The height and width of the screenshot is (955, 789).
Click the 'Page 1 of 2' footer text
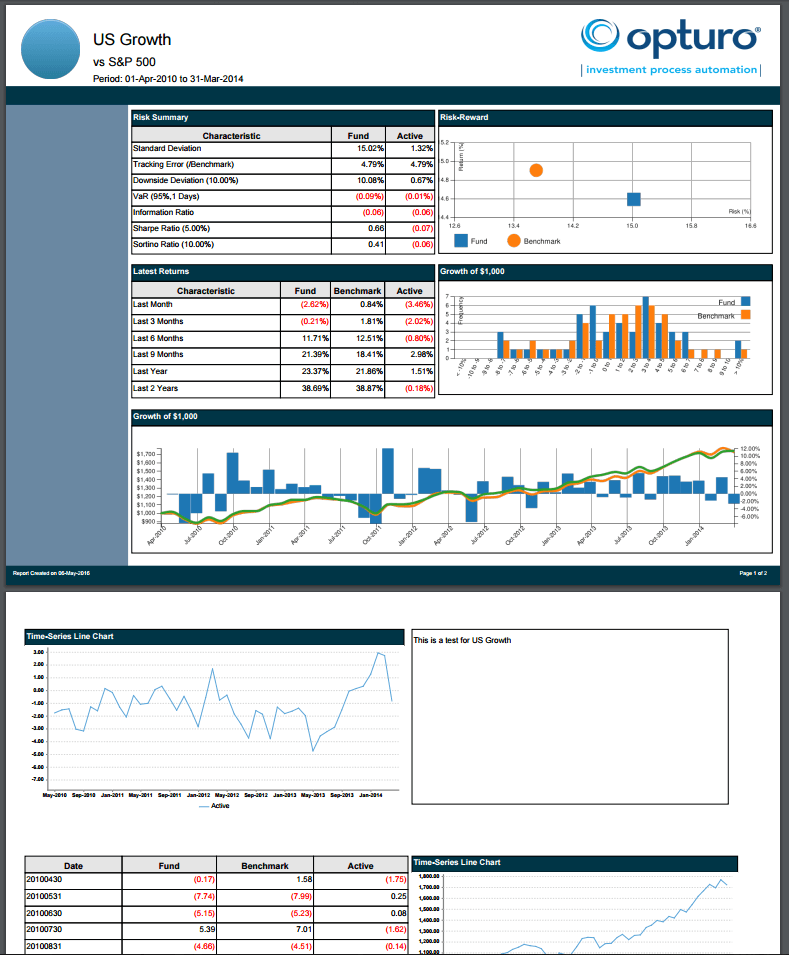[752, 573]
